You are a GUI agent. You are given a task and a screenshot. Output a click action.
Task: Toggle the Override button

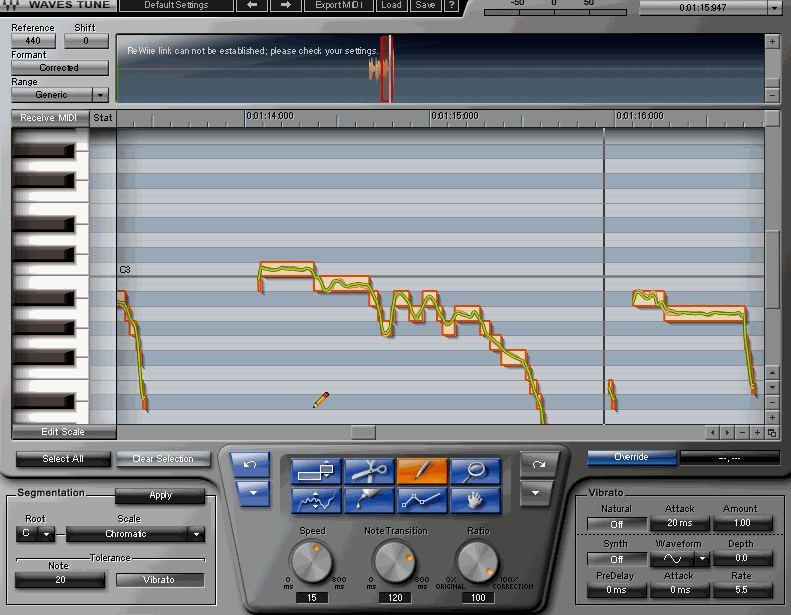click(631, 457)
